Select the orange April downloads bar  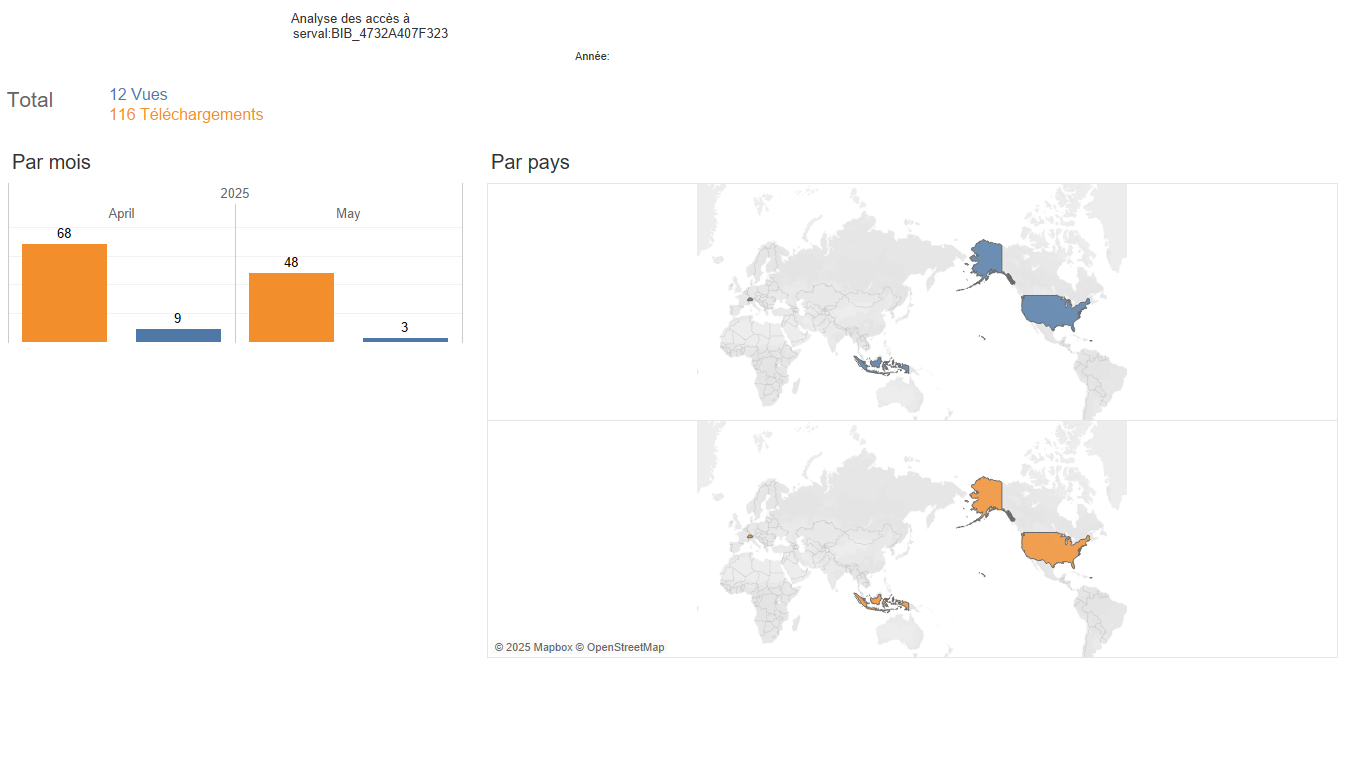coord(64,293)
